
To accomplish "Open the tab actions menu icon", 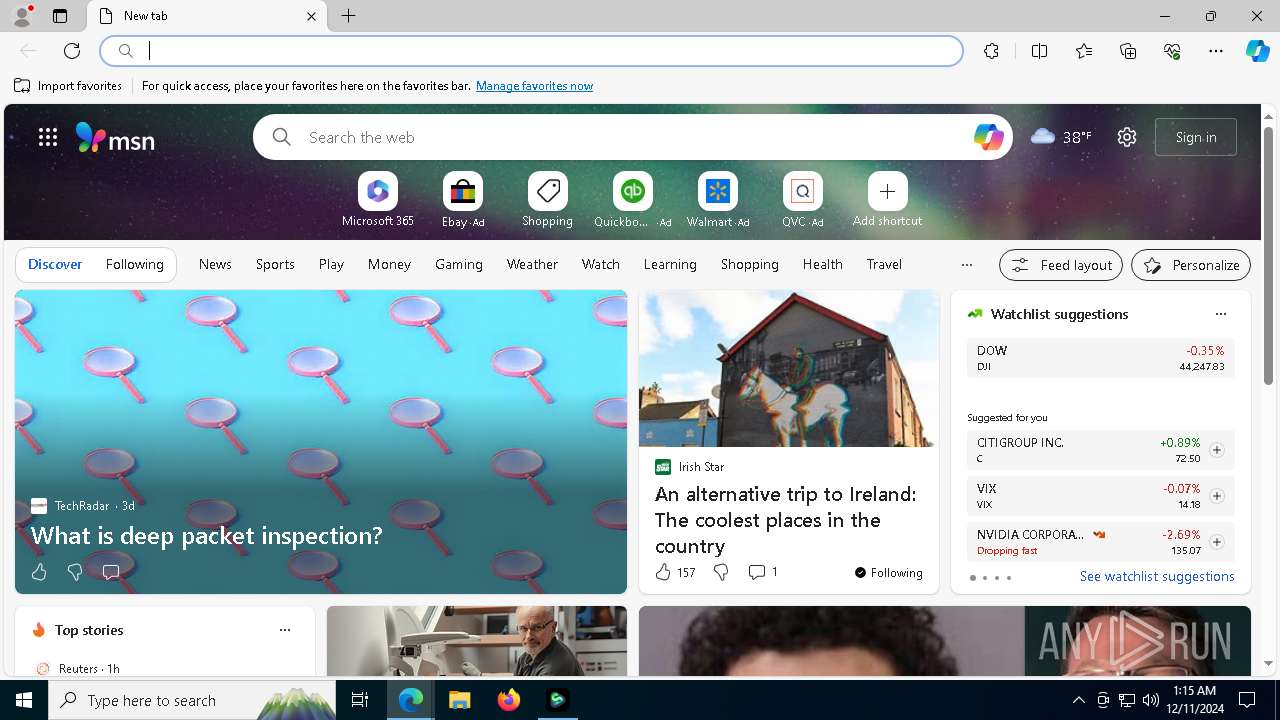I will [60, 16].
